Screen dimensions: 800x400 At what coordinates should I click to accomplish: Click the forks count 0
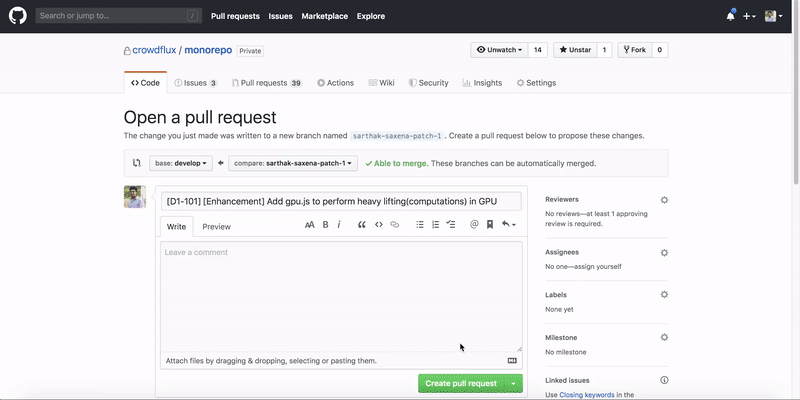tap(660, 50)
